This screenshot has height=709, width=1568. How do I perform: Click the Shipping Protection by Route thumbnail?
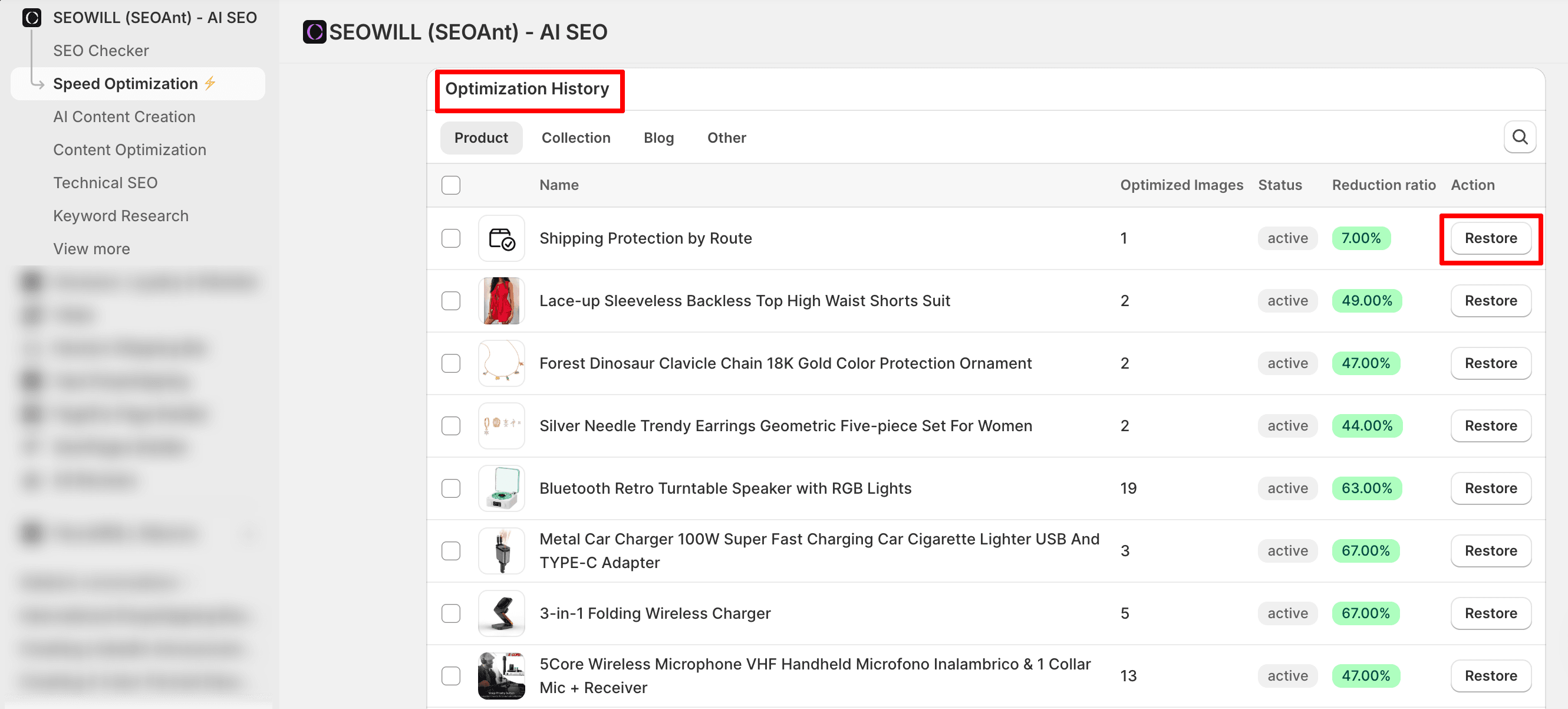pyautogui.click(x=501, y=238)
